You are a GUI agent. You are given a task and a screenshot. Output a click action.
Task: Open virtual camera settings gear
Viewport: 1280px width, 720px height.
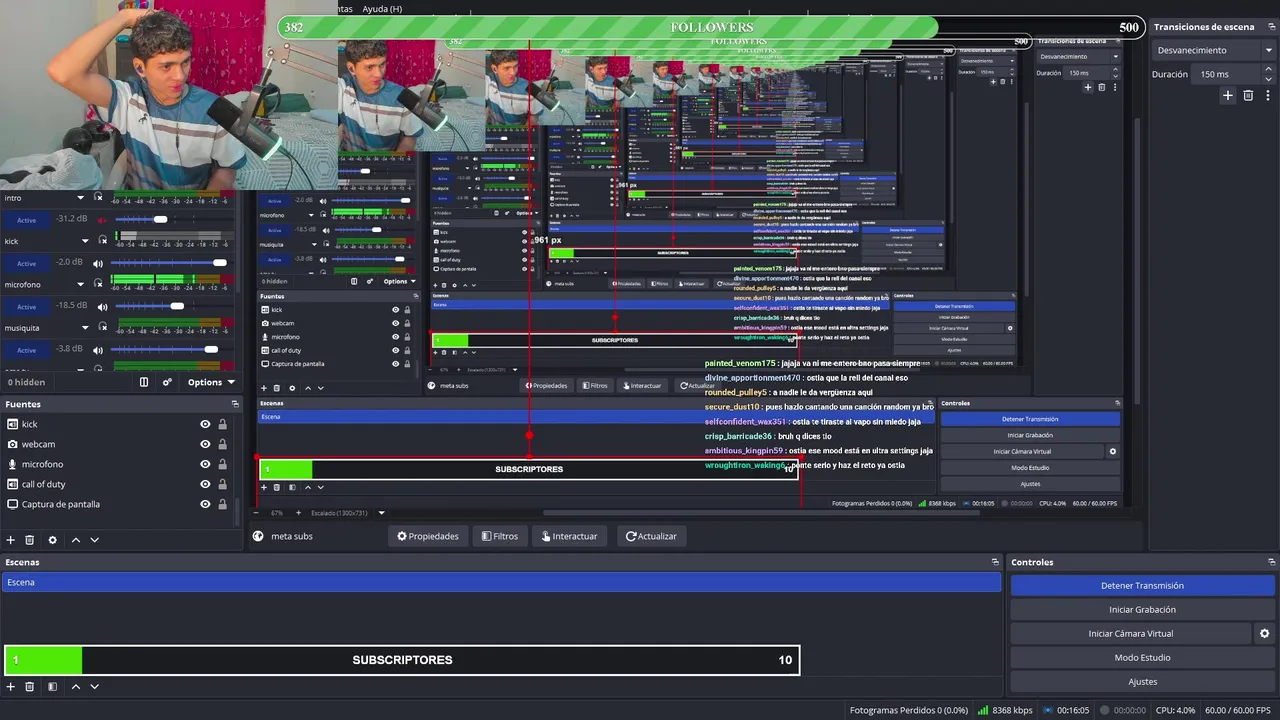point(1264,634)
